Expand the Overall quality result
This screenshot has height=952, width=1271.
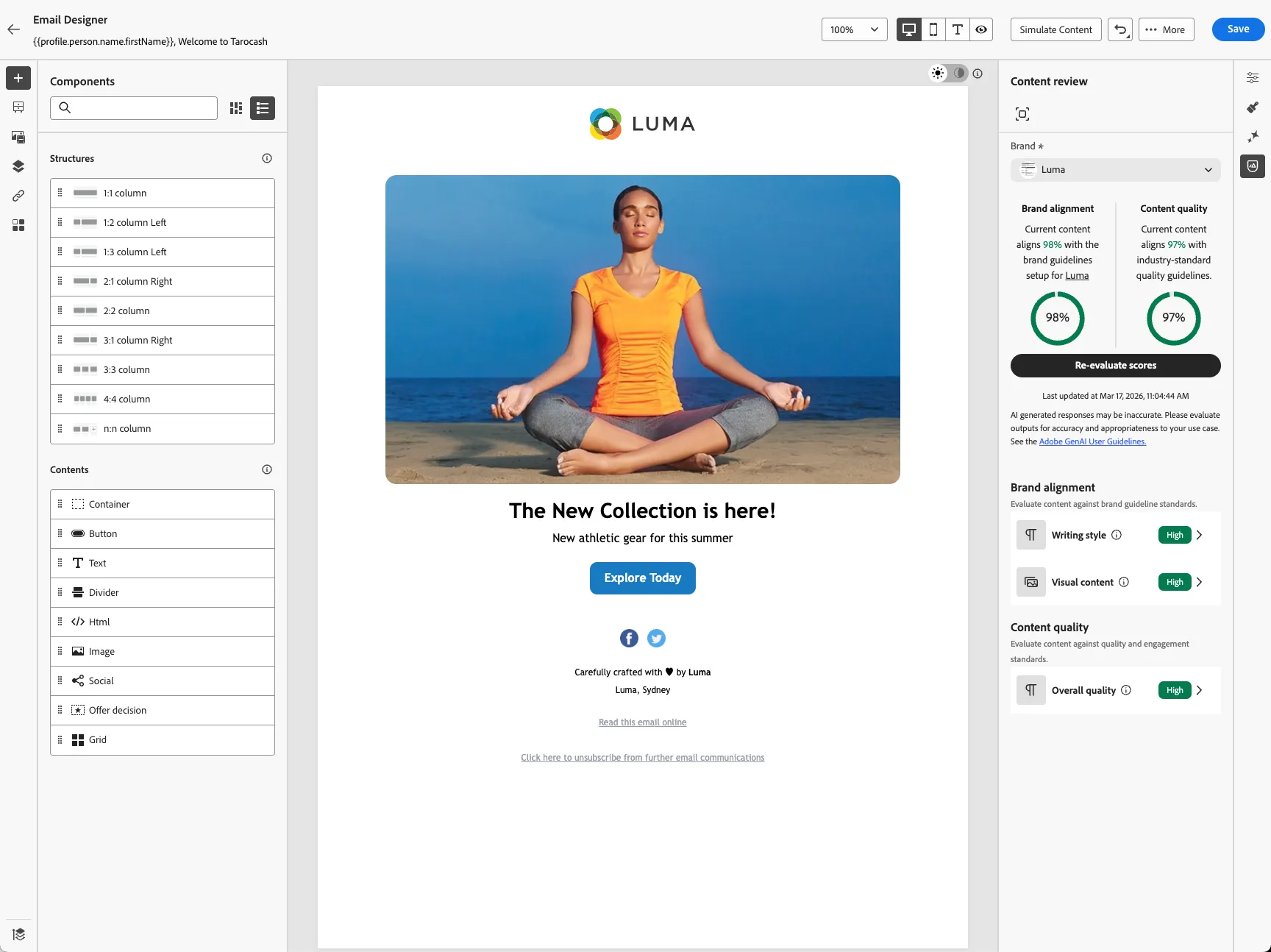click(1200, 690)
